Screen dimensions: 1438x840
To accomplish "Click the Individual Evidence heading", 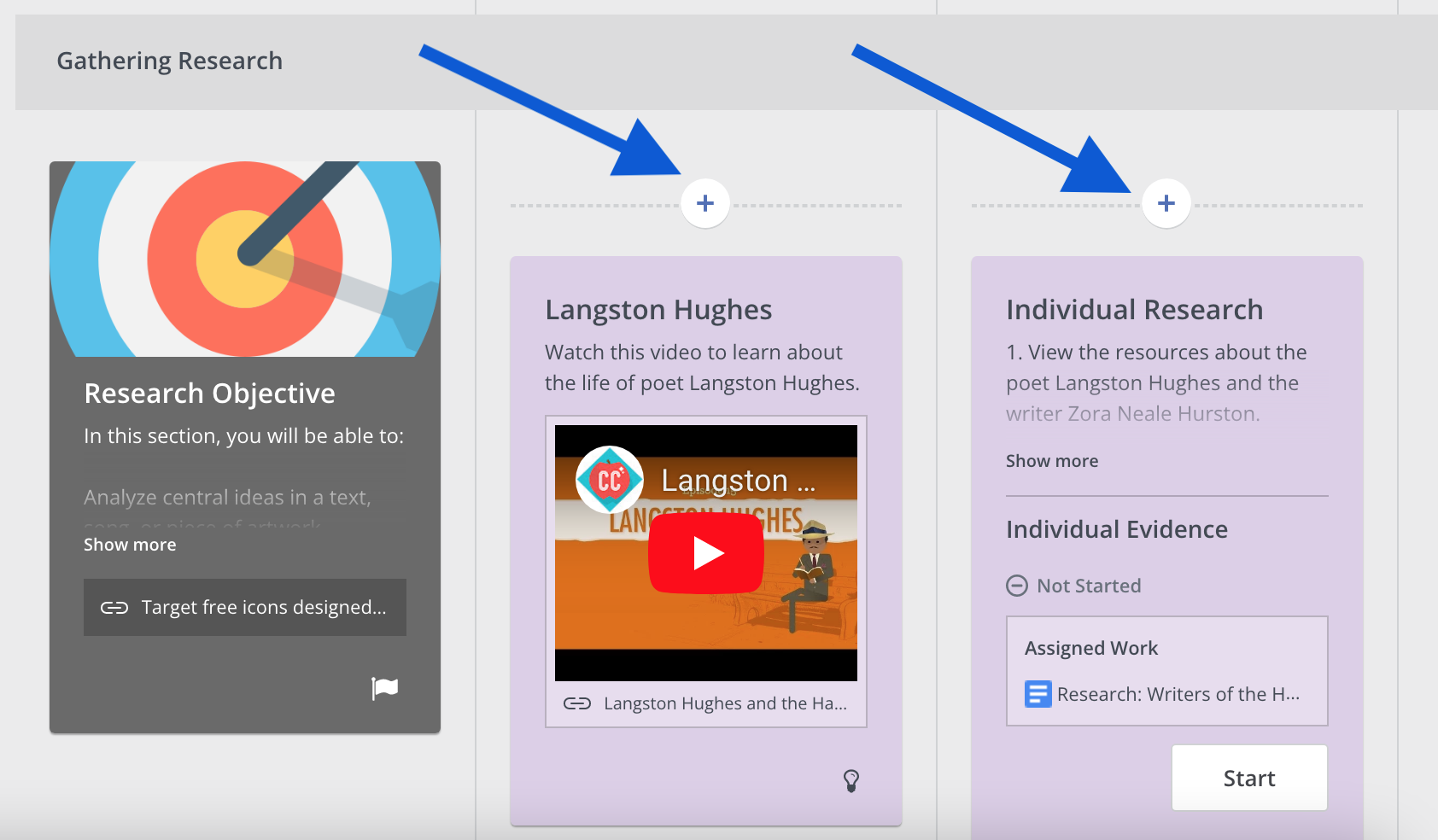I will tap(1116, 529).
